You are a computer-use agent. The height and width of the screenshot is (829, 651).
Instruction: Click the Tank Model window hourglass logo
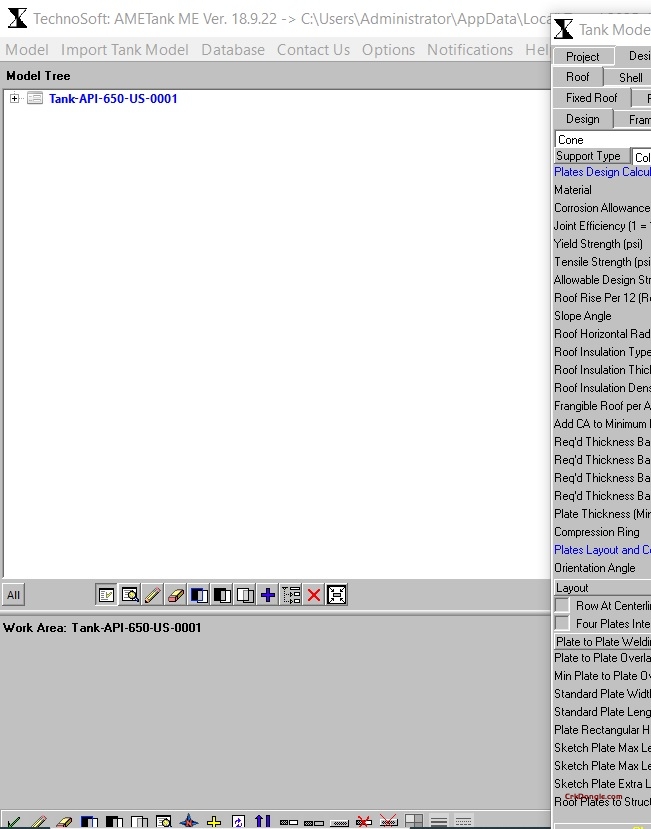point(563,29)
